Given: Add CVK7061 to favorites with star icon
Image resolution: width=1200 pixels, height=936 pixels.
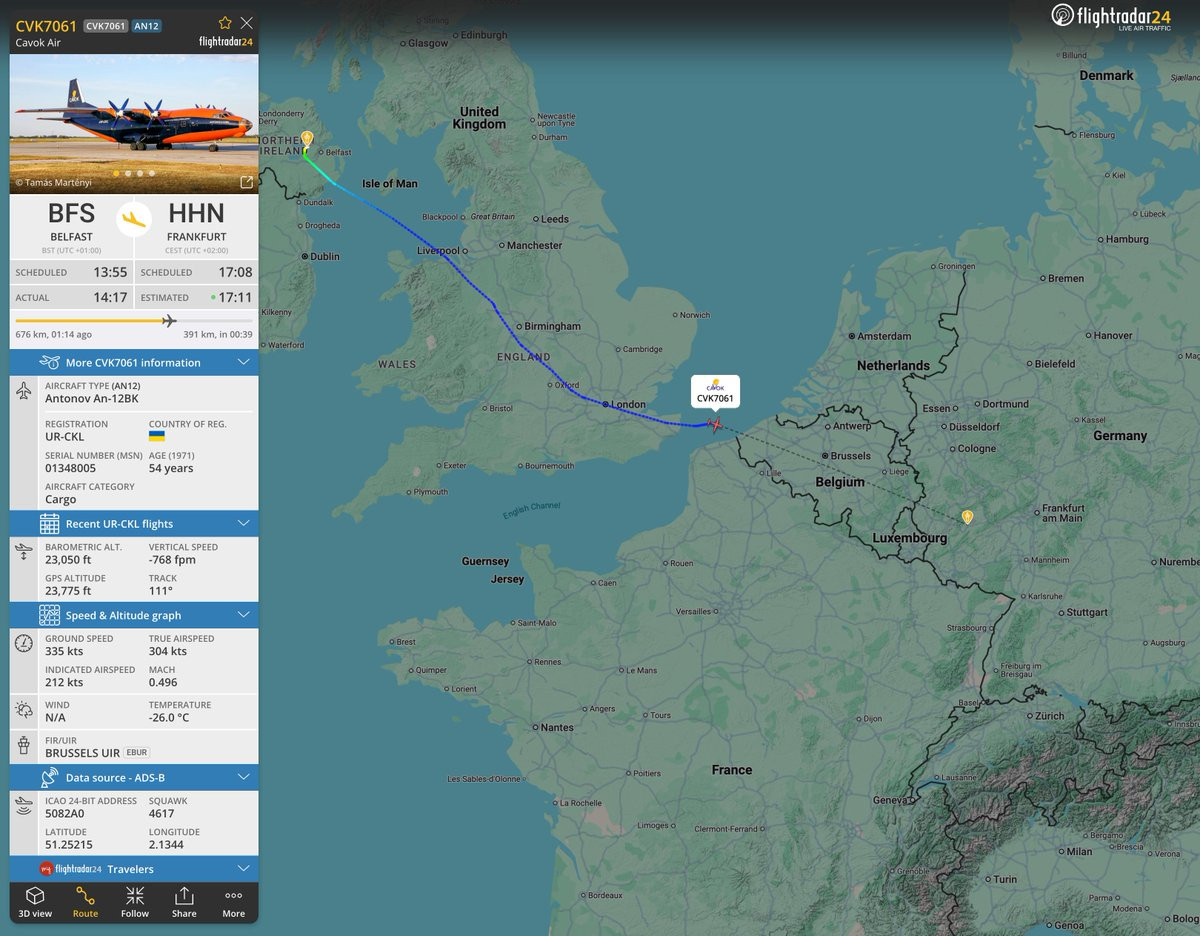Looking at the screenshot, I should click(x=225, y=22).
